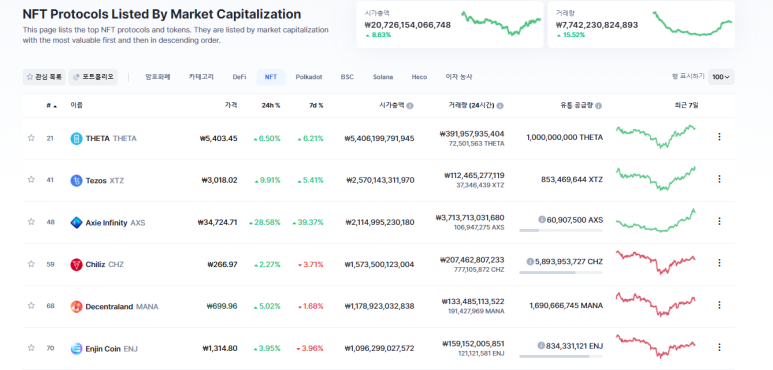Image resolution: width=773 pixels, height=370 pixels.
Task: Open the three-dot menu for THETA
Action: point(719,136)
